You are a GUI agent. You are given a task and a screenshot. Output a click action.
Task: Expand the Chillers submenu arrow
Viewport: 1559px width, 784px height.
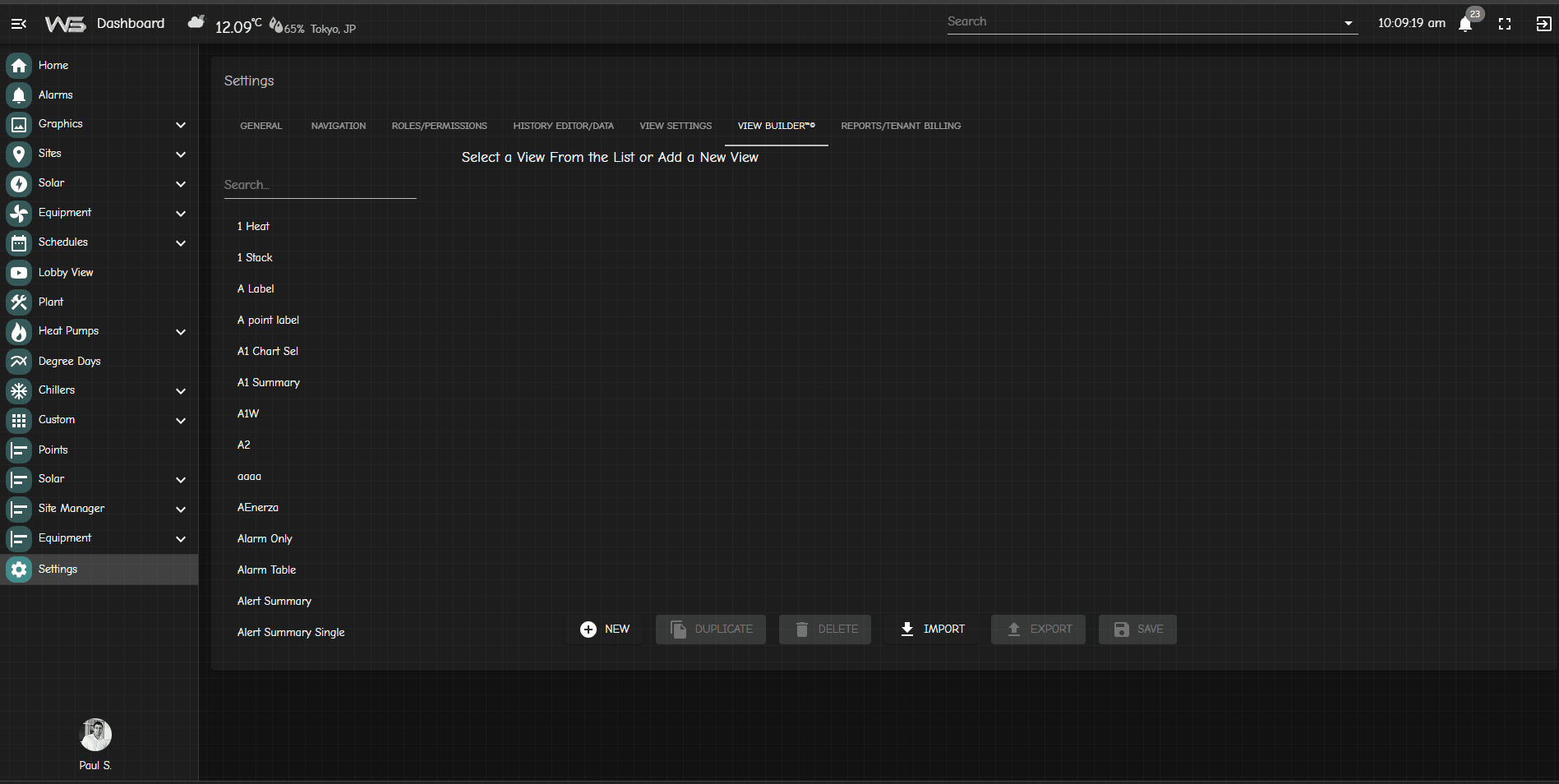[x=181, y=391]
